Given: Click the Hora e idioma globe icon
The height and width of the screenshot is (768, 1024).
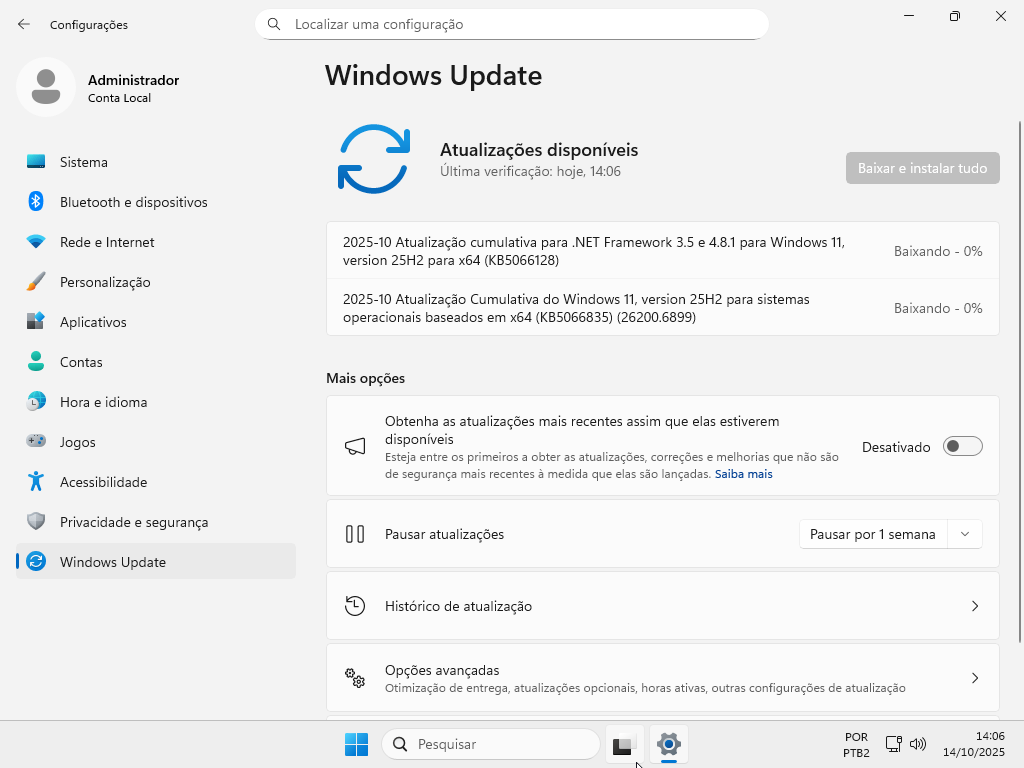Looking at the screenshot, I should (x=36, y=401).
